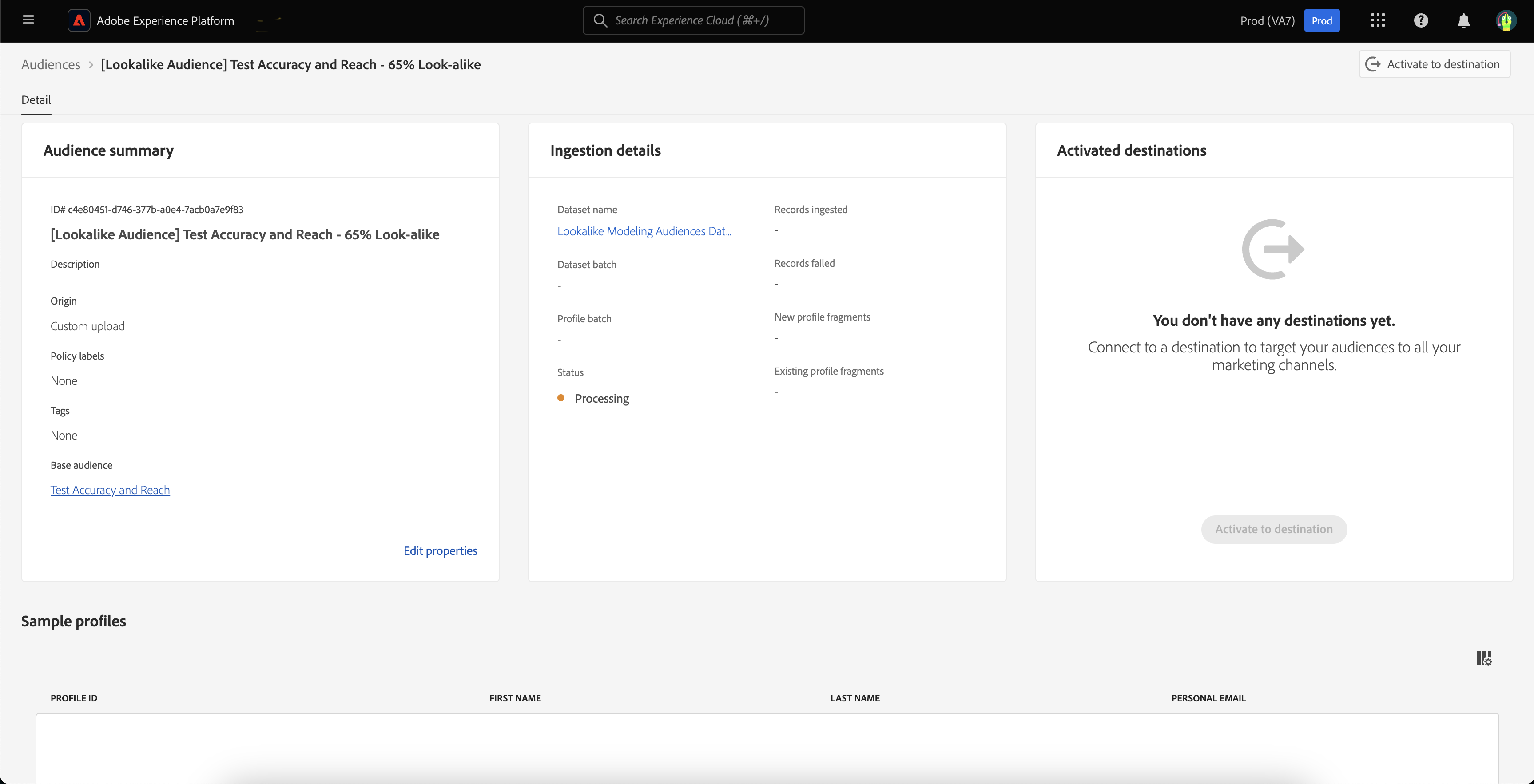
Task: Open the user profile avatar
Action: pyautogui.click(x=1506, y=21)
